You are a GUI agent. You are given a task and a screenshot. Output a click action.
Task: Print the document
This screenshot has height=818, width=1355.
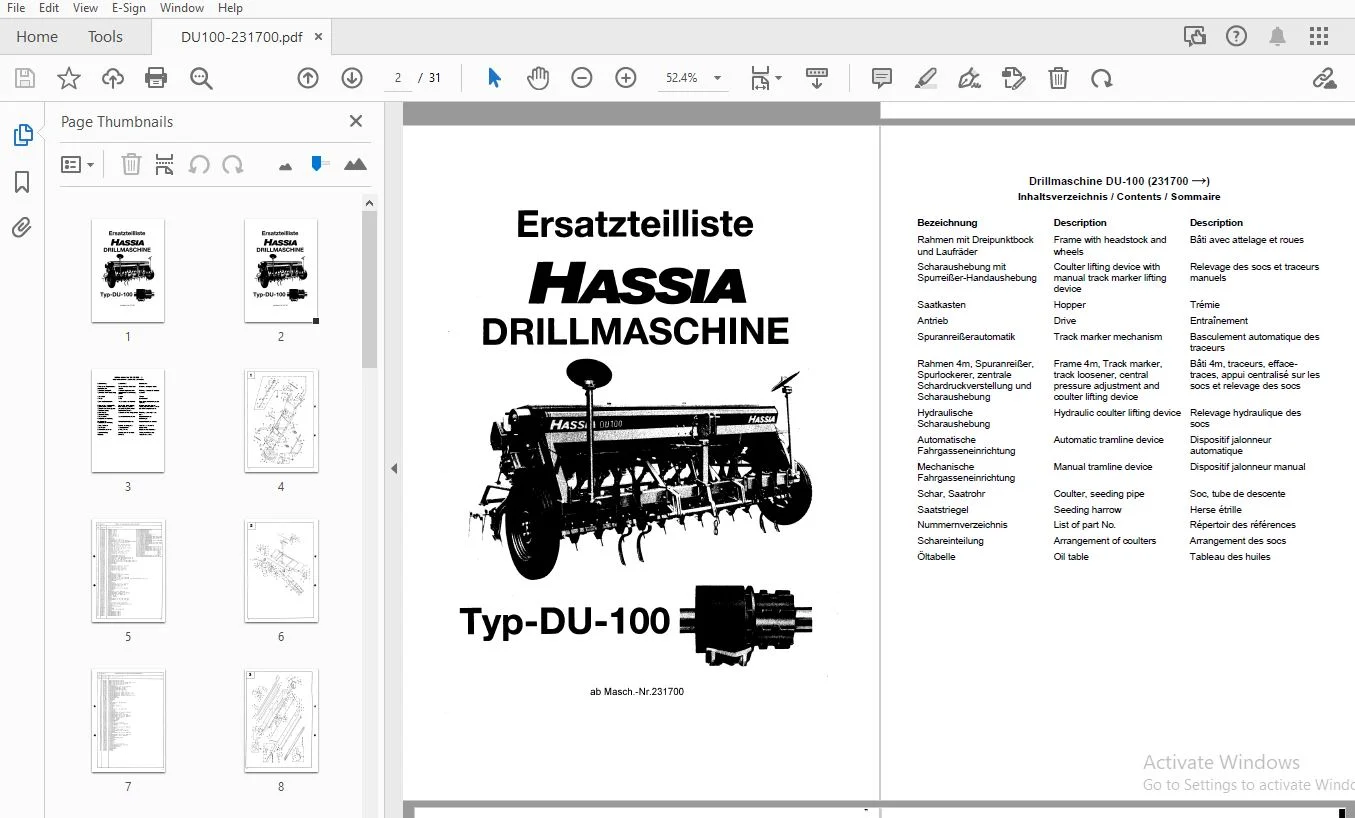pos(156,78)
